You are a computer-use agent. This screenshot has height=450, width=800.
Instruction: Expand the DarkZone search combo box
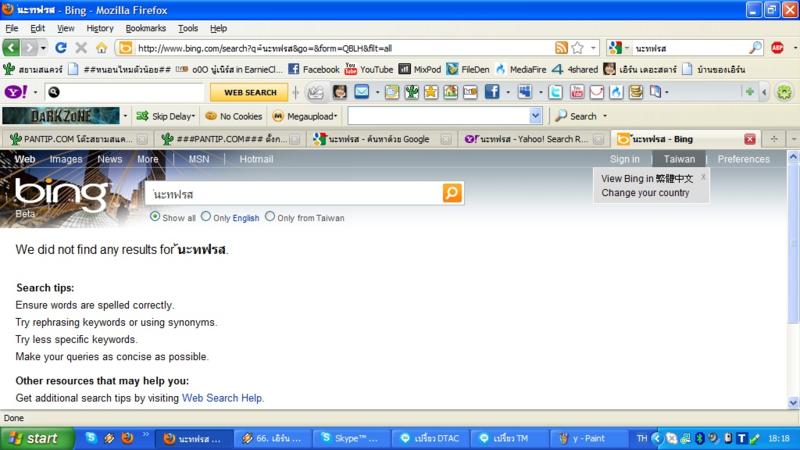(x=535, y=116)
